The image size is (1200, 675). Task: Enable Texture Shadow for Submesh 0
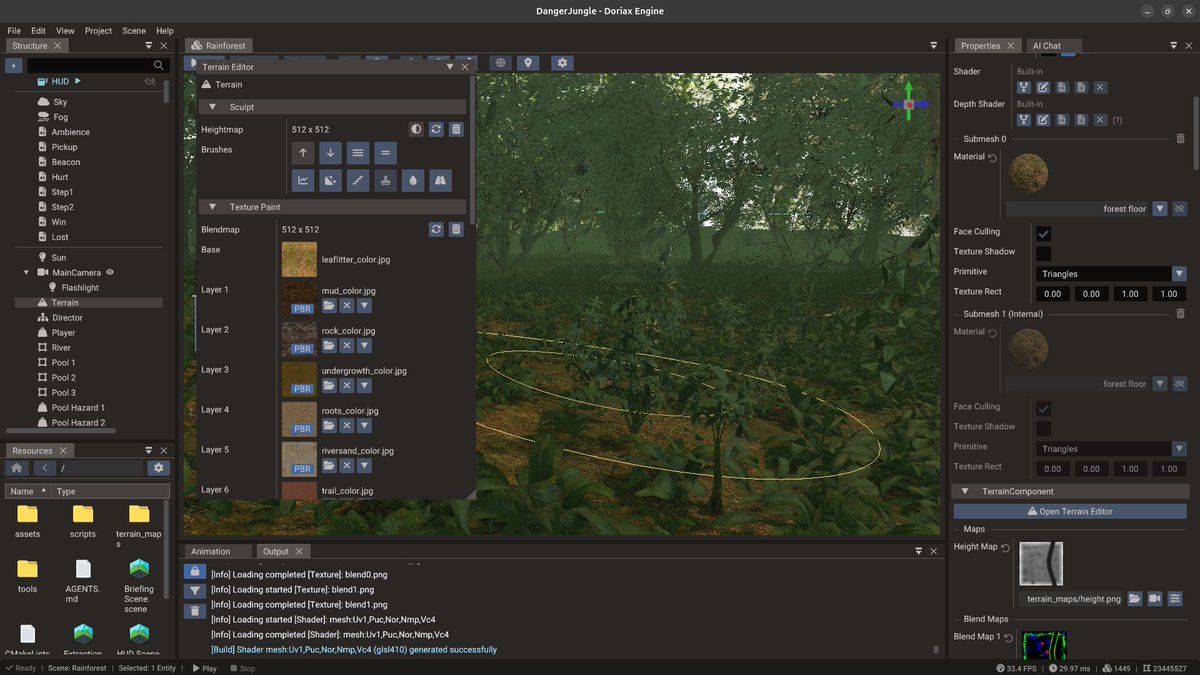click(1043, 253)
